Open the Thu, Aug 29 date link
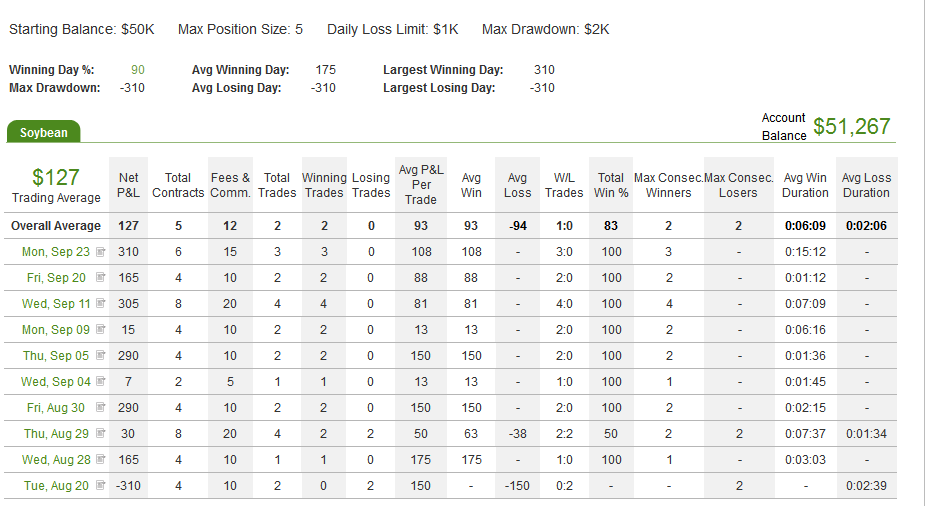 (56, 434)
